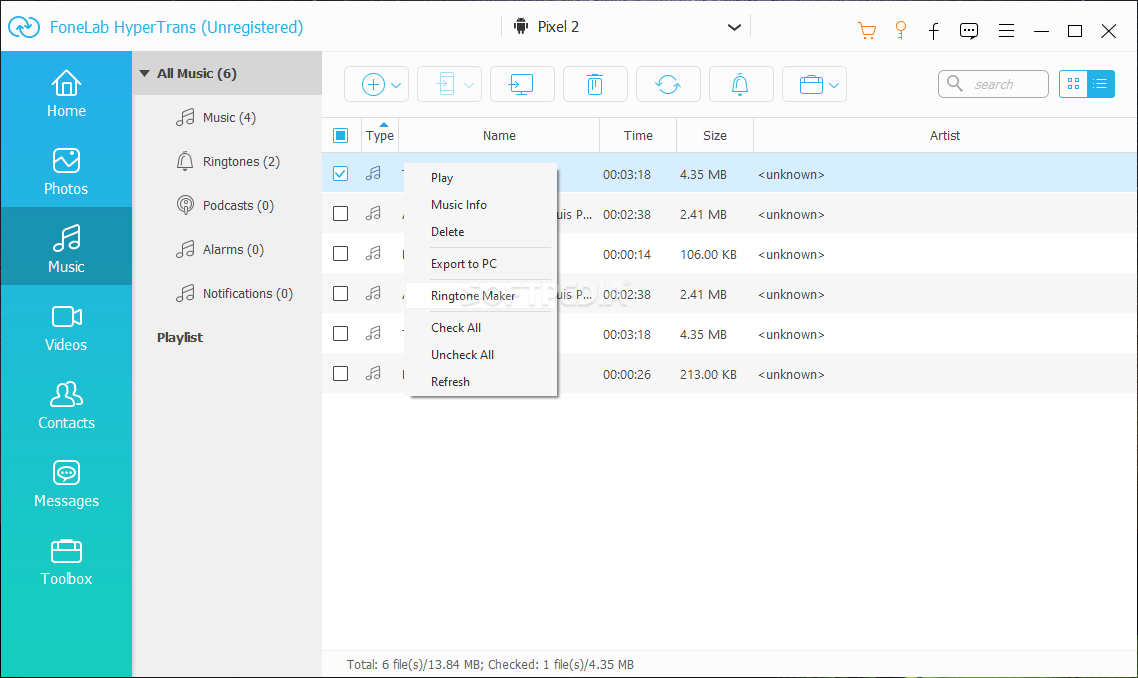Select Notifications (0) category
Screen dimensions: 1138x678
coord(234,293)
